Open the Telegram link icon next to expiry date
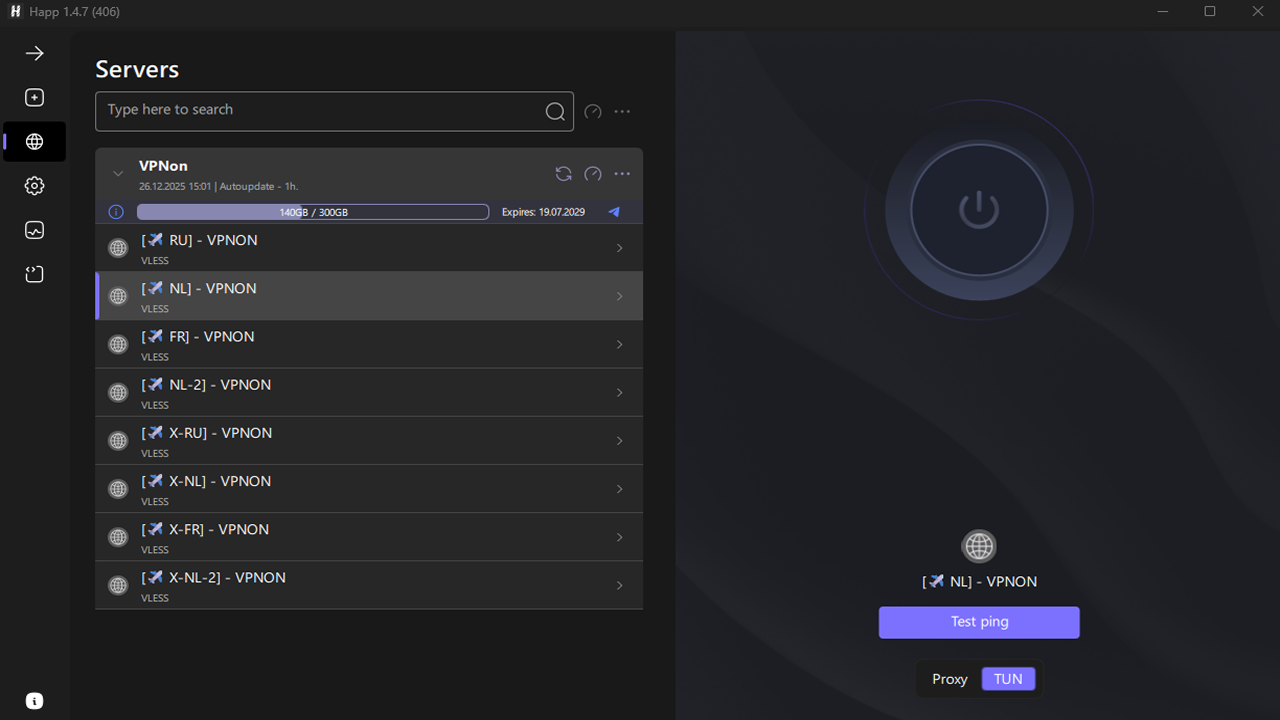This screenshot has width=1280, height=720. click(613, 211)
